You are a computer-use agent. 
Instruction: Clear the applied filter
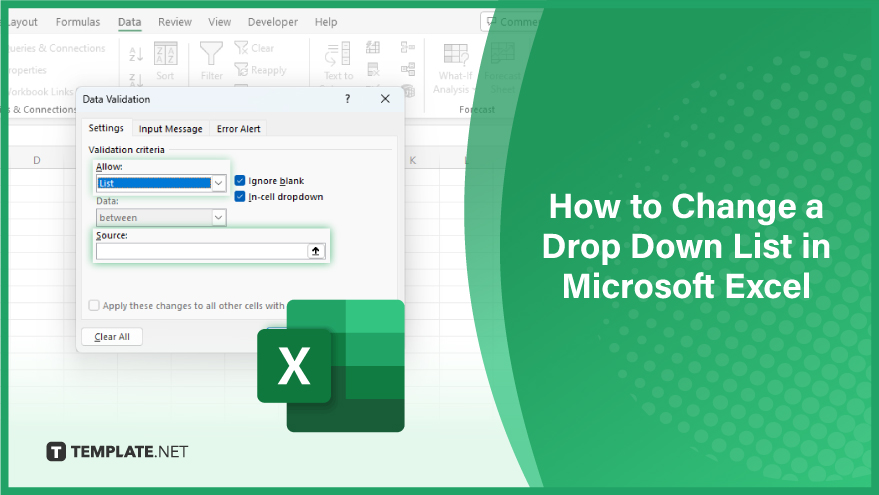(x=255, y=48)
